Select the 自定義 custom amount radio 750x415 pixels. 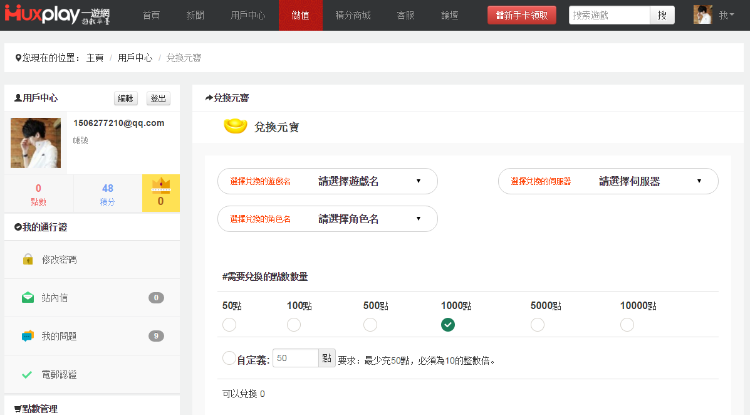[229, 358]
